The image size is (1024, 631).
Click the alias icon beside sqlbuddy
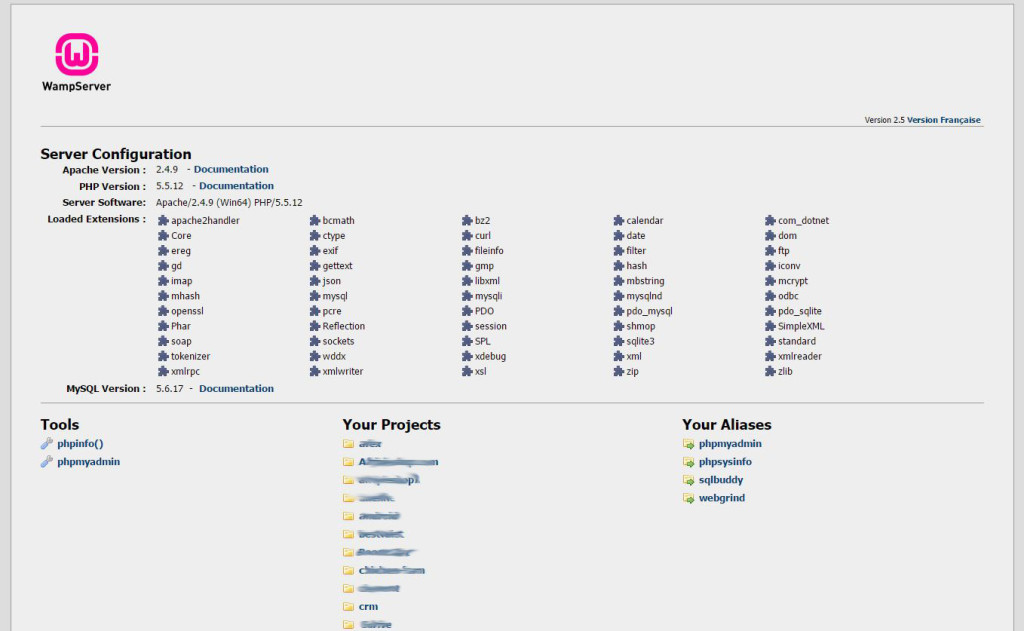click(x=688, y=480)
